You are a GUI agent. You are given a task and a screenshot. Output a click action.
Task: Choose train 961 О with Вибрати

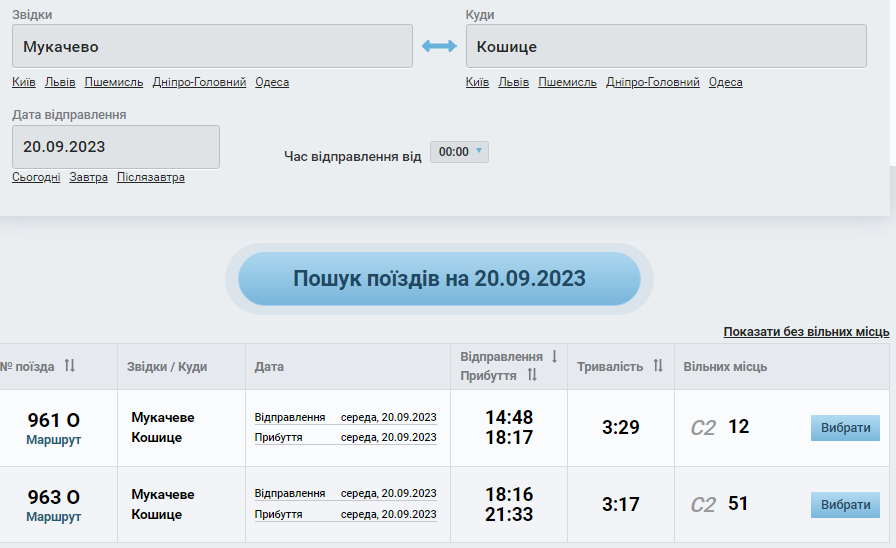845,428
